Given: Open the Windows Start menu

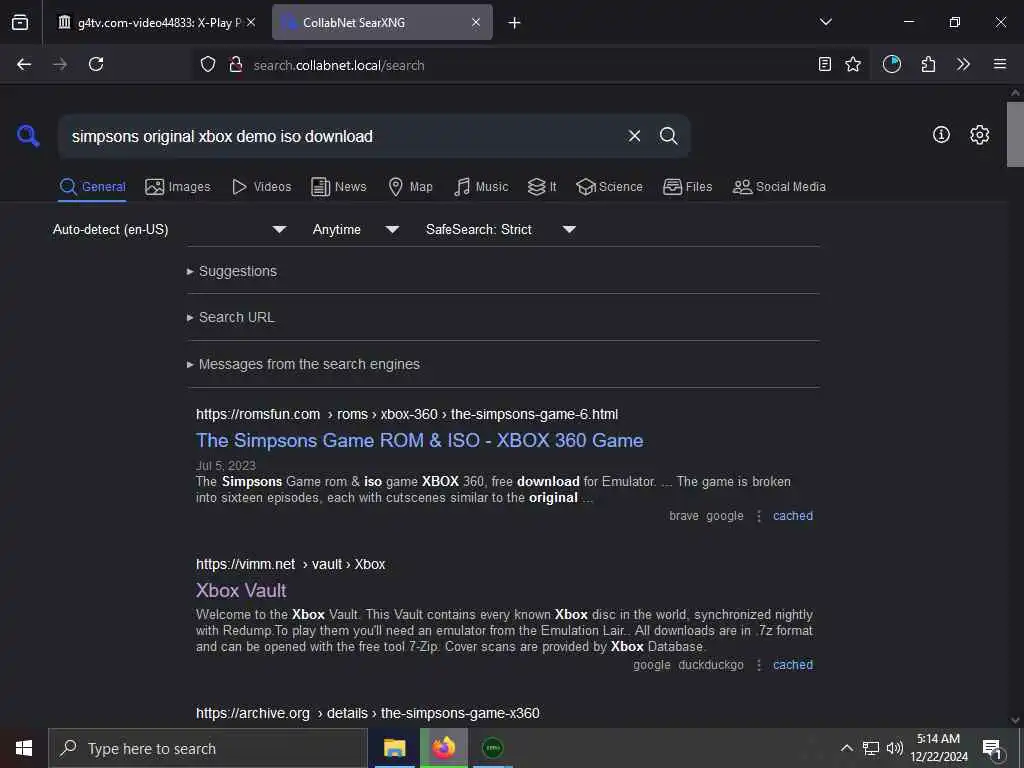Looking at the screenshot, I should tap(24, 748).
